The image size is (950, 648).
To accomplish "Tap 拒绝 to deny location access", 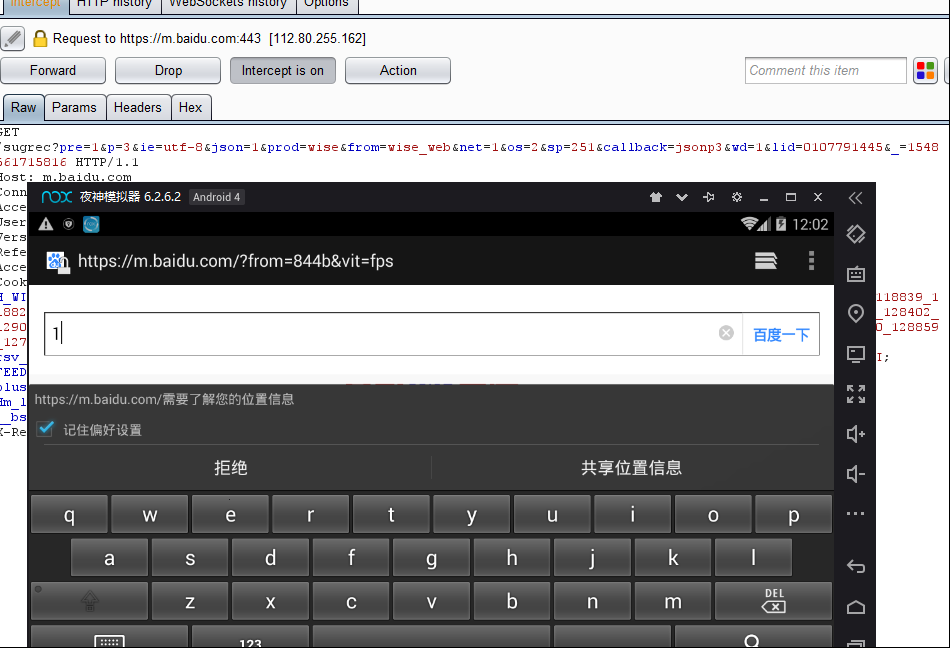I will (x=231, y=468).
